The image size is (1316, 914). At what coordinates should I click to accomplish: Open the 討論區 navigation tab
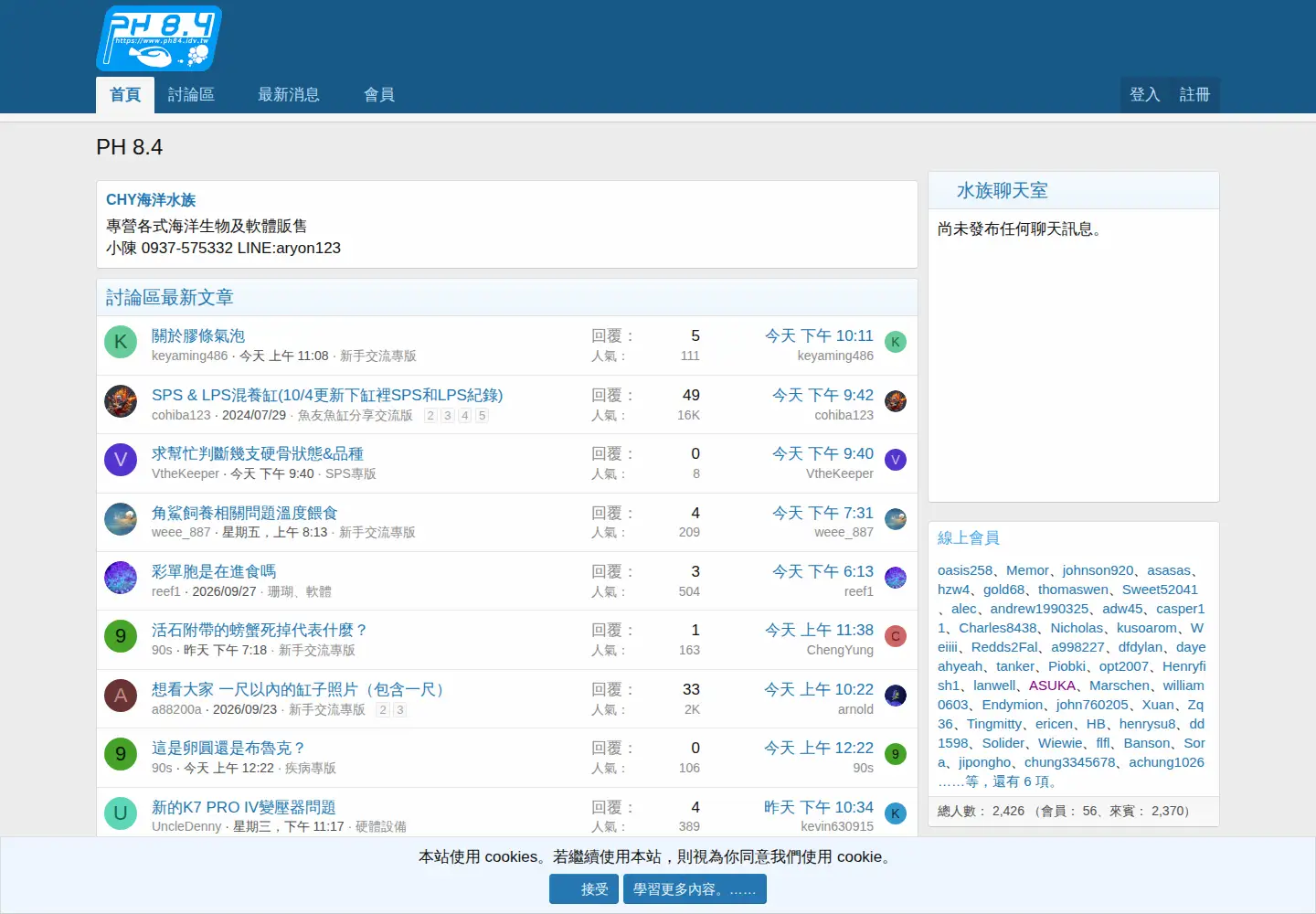click(x=191, y=95)
